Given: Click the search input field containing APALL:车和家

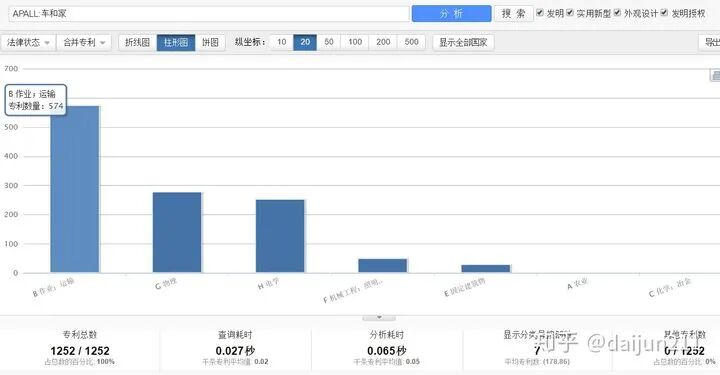Looking at the screenshot, I should 209,14.
